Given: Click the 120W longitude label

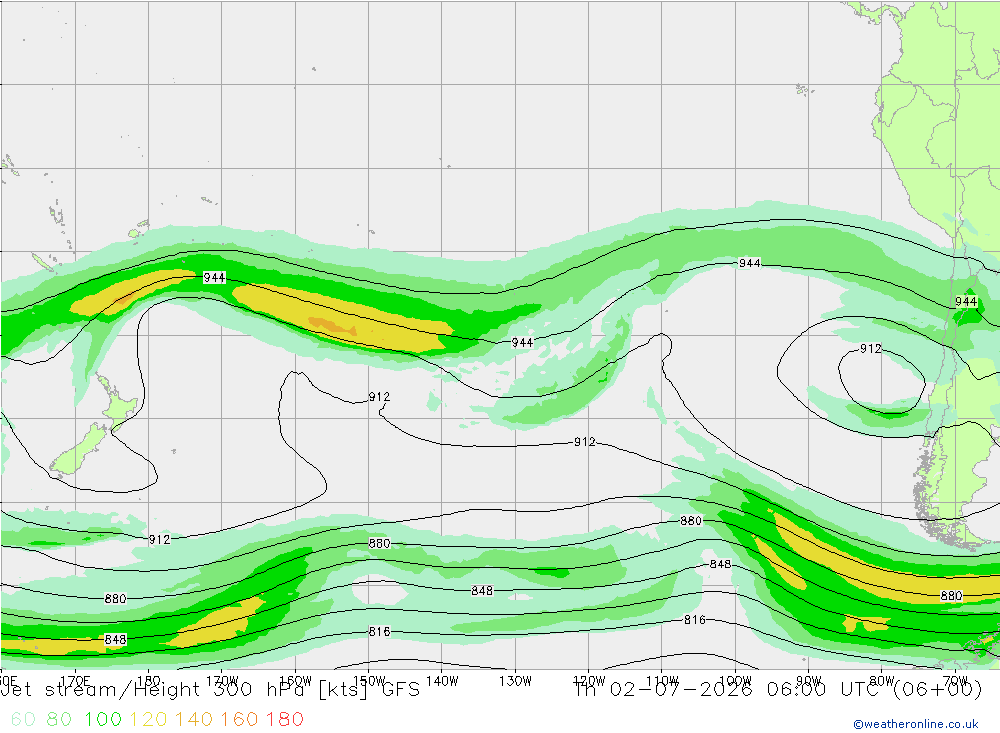Looking at the screenshot, I should click(589, 681).
